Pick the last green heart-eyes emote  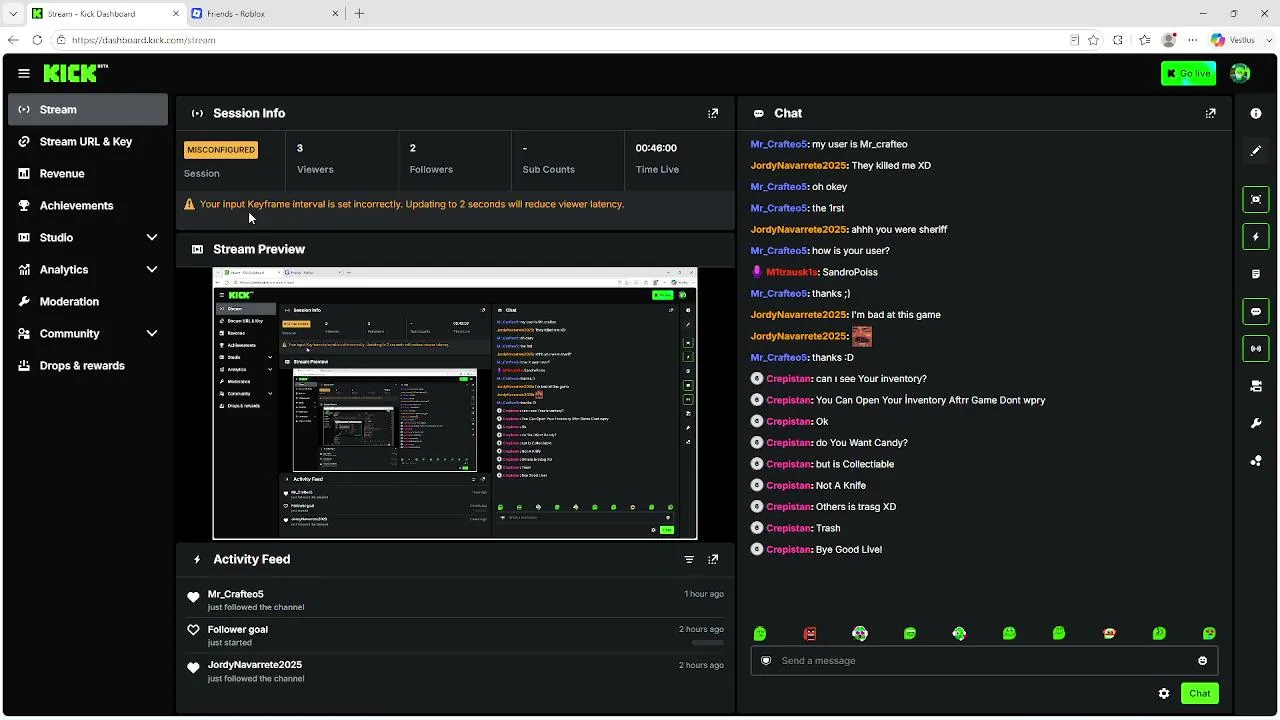[1209, 633]
